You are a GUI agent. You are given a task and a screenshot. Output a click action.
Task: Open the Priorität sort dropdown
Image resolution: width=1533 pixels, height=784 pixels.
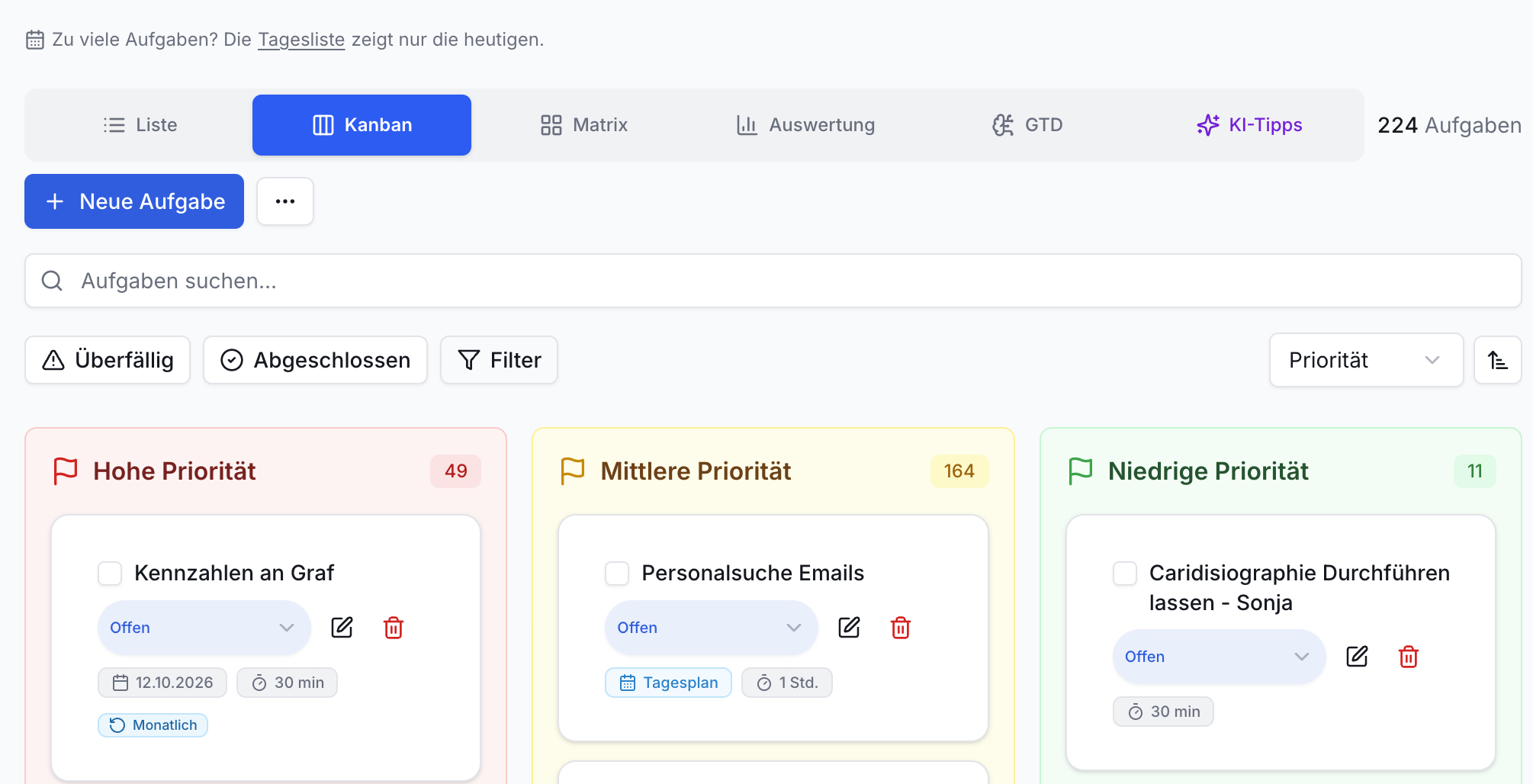click(x=1366, y=360)
